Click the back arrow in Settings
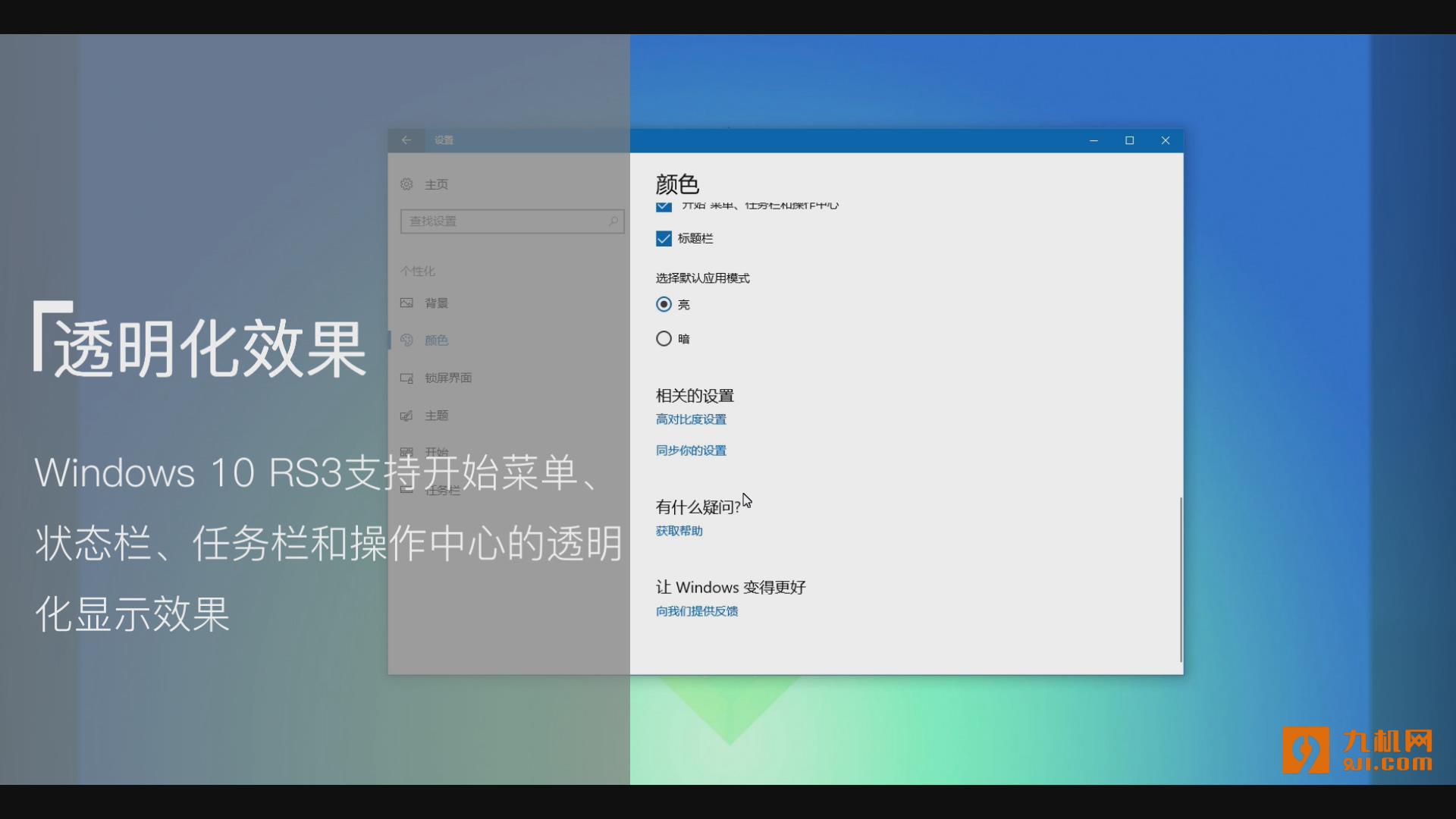The height and width of the screenshot is (819, 1456). tap(406, 140)
